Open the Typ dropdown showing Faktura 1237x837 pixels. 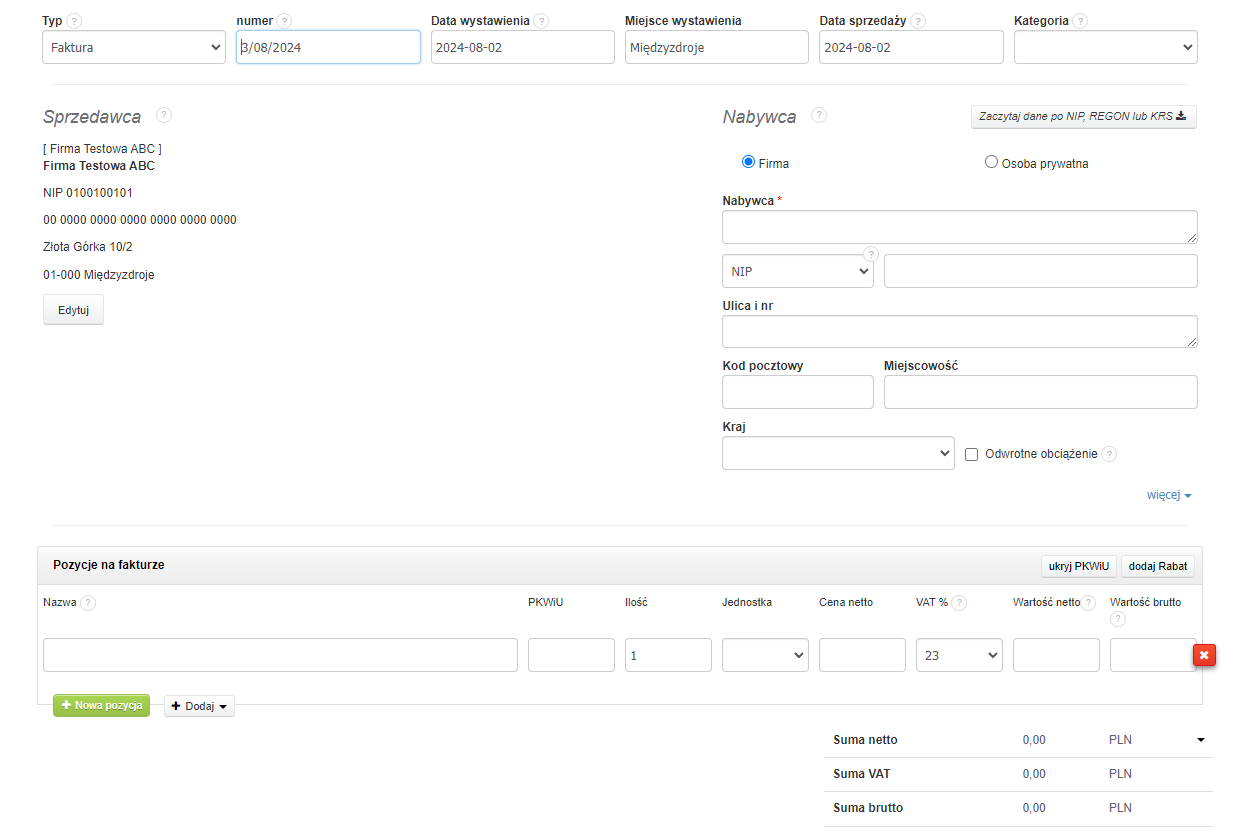pos(134,47)
